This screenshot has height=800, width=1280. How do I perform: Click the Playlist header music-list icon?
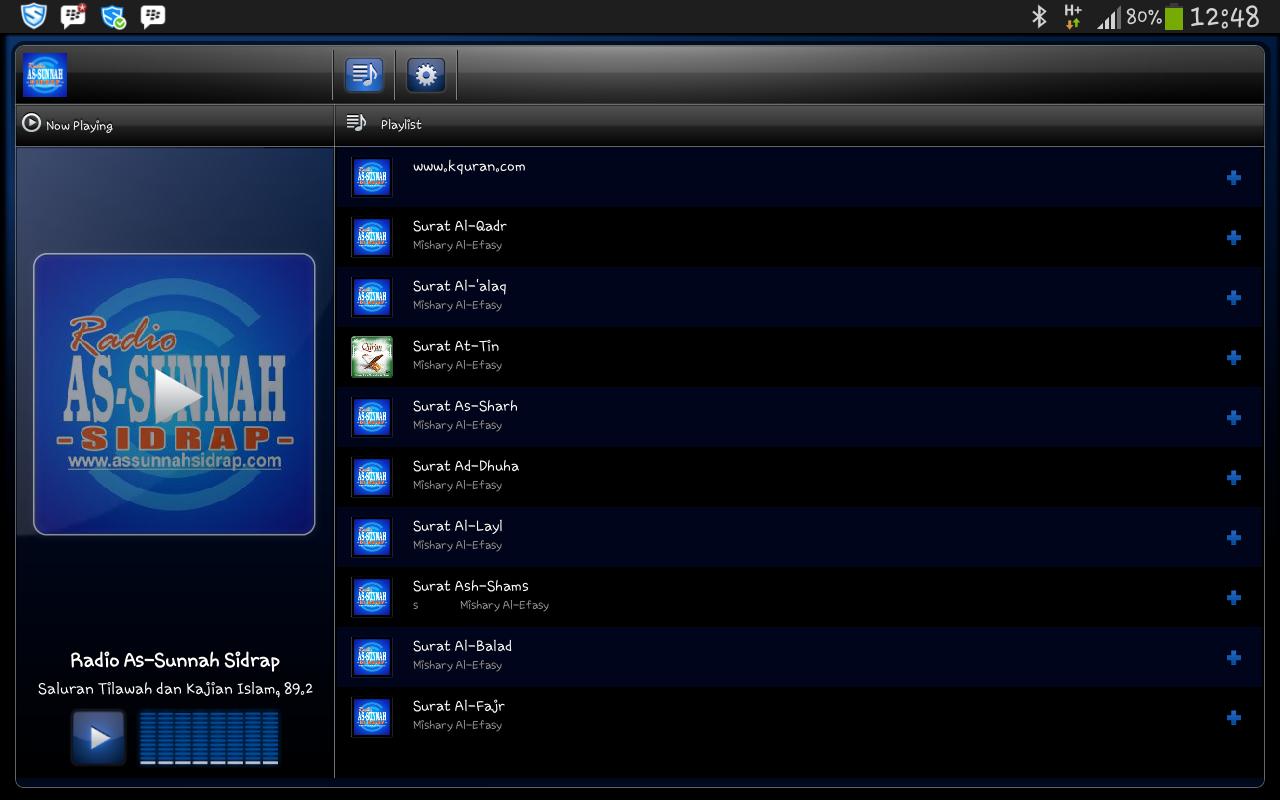[x=356, y=123]
